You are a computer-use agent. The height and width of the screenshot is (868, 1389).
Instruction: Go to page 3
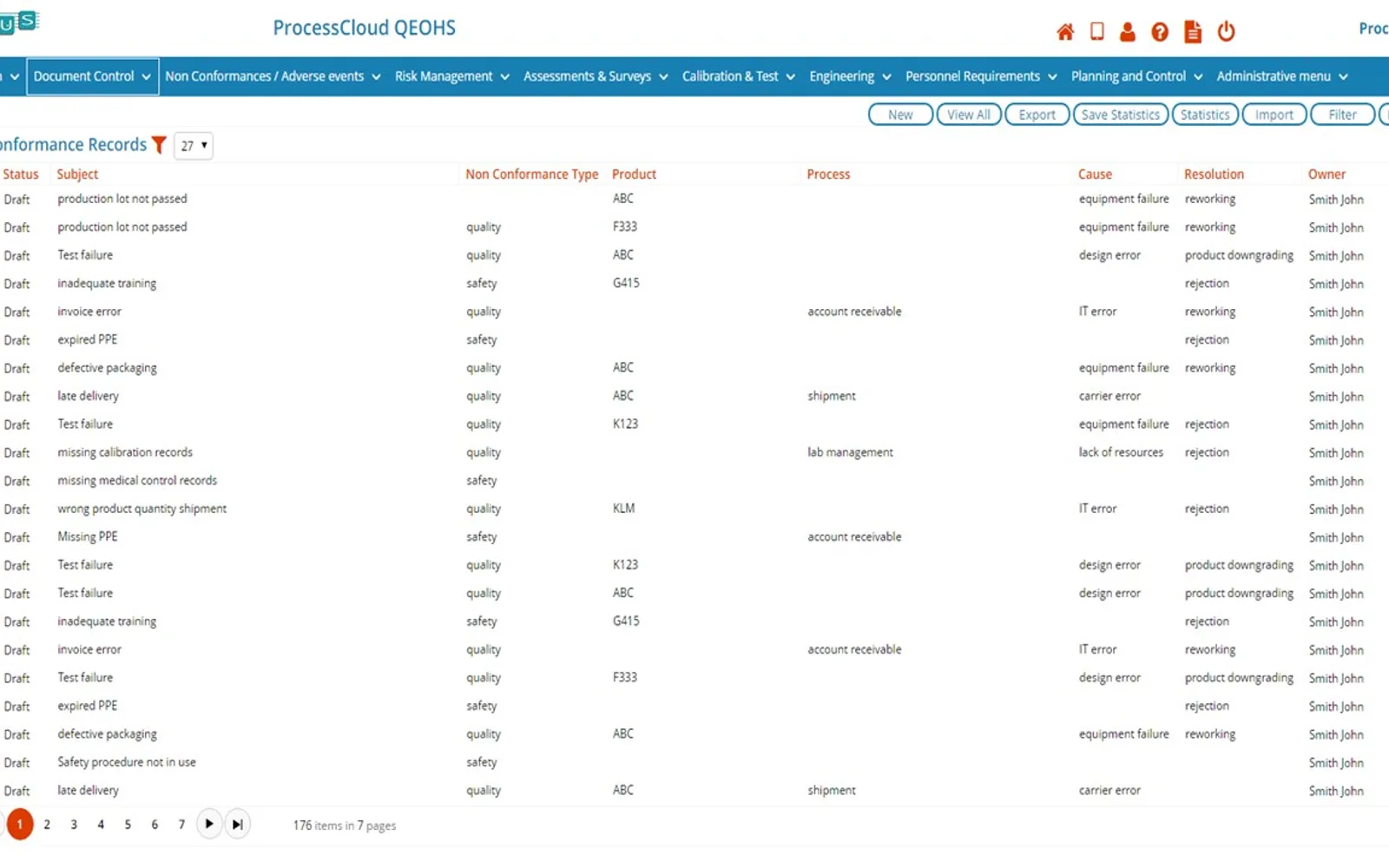pos(74,825)
